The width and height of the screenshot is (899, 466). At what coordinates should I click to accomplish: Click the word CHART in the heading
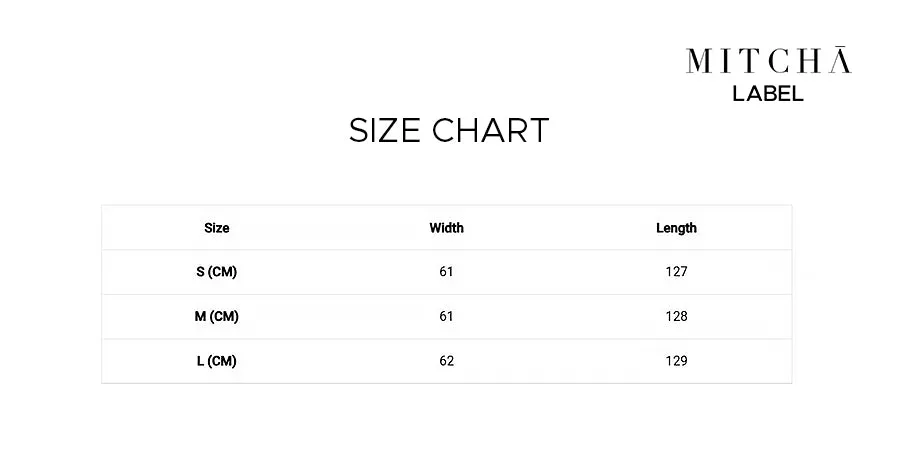[491, 130]
